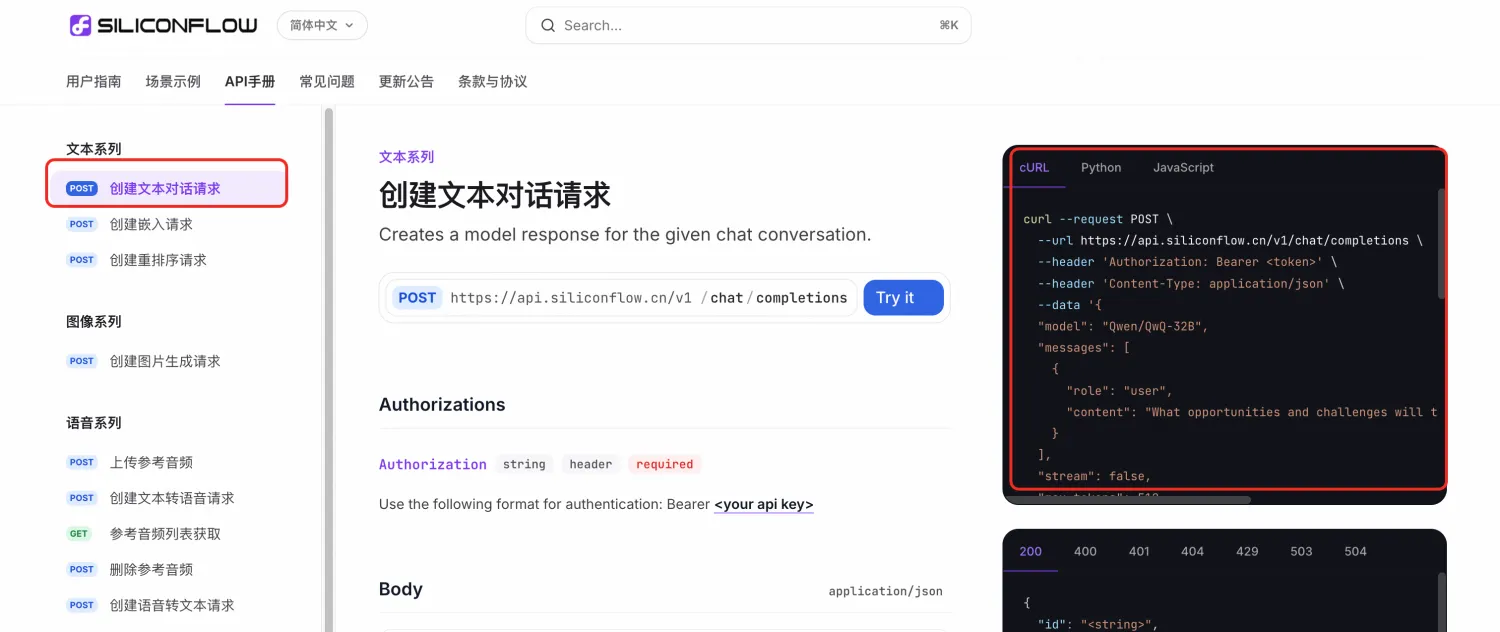Click the "model": "Qwen/QwQ-32B" code line
This screenshot has height=632, width=1500.
coord(1124,326)
